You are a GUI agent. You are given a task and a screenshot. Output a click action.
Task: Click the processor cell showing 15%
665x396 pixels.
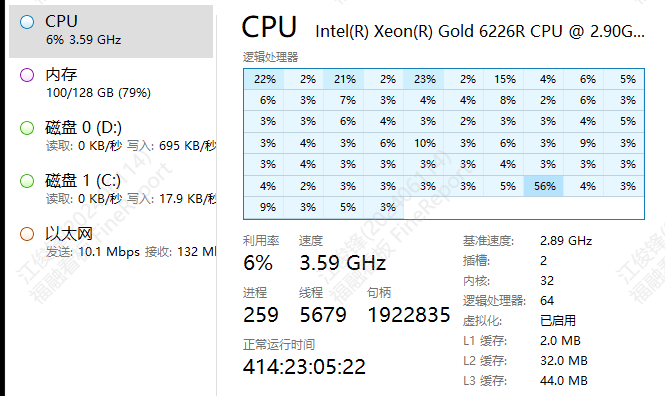[503, 79]
